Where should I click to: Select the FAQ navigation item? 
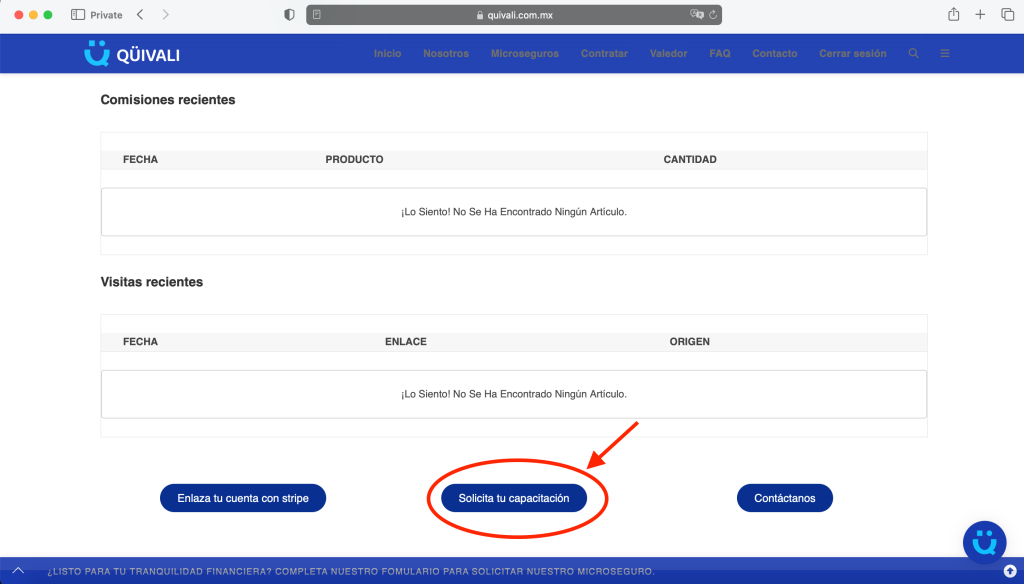click(720, 54)
